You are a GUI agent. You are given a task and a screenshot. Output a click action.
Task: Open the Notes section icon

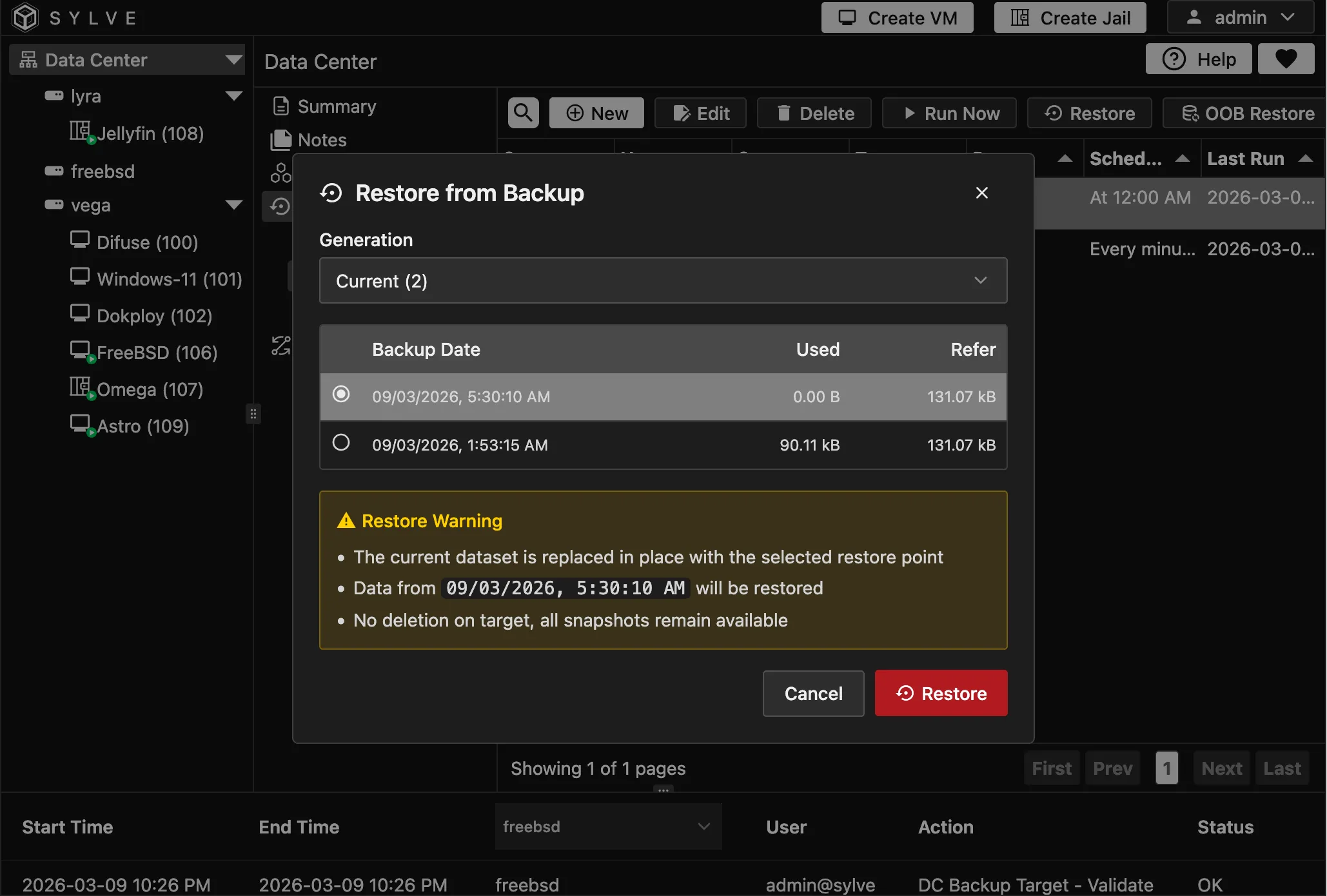pyautogui.click(x=281, y=139)
